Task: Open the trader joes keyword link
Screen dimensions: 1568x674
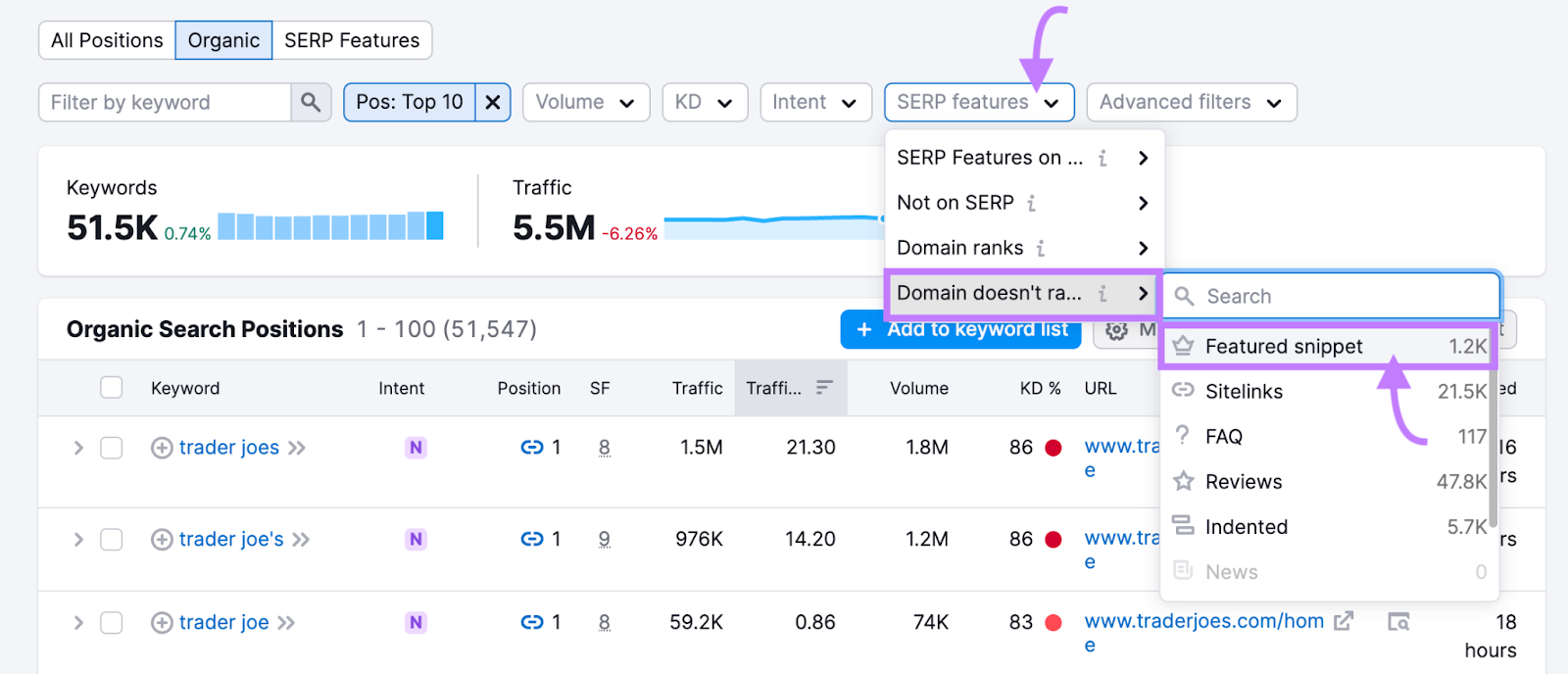Action: tap(229, 448)
